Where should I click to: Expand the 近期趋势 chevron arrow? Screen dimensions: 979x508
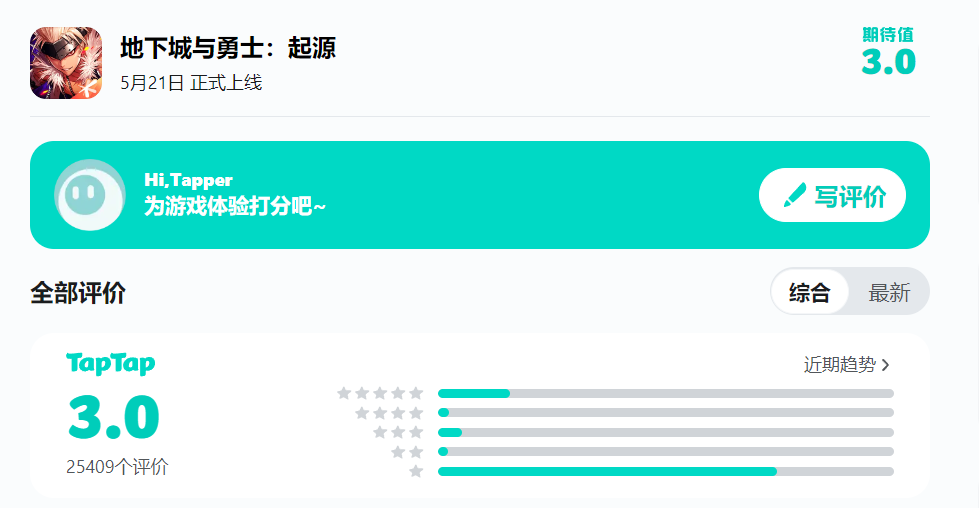click(x=885, y=366)
